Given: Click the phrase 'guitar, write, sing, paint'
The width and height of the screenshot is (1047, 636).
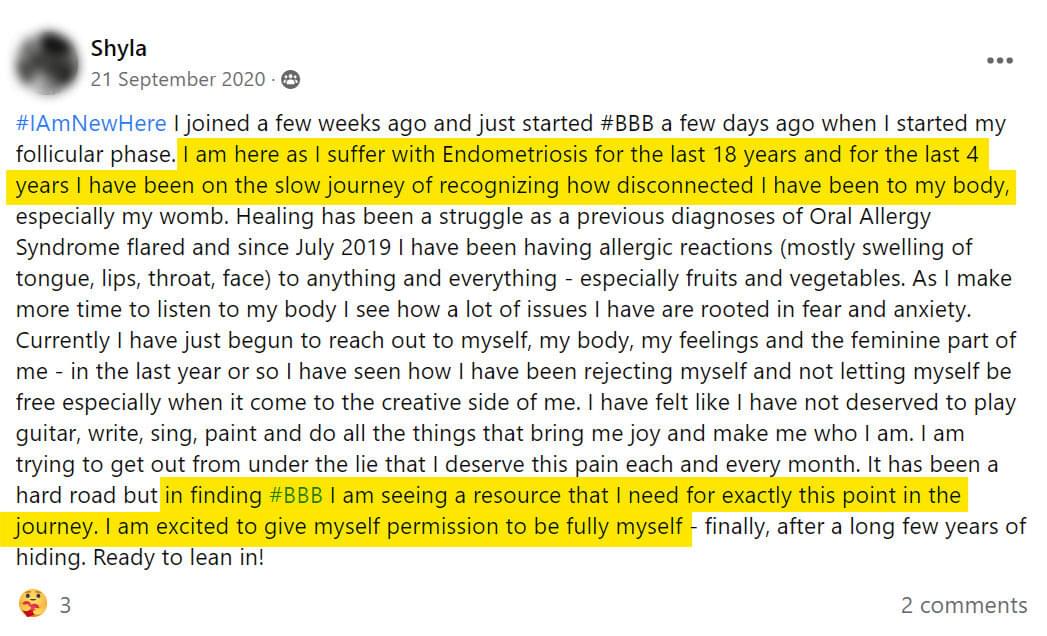Looking at the screenshot, I should tap(136, 434).
